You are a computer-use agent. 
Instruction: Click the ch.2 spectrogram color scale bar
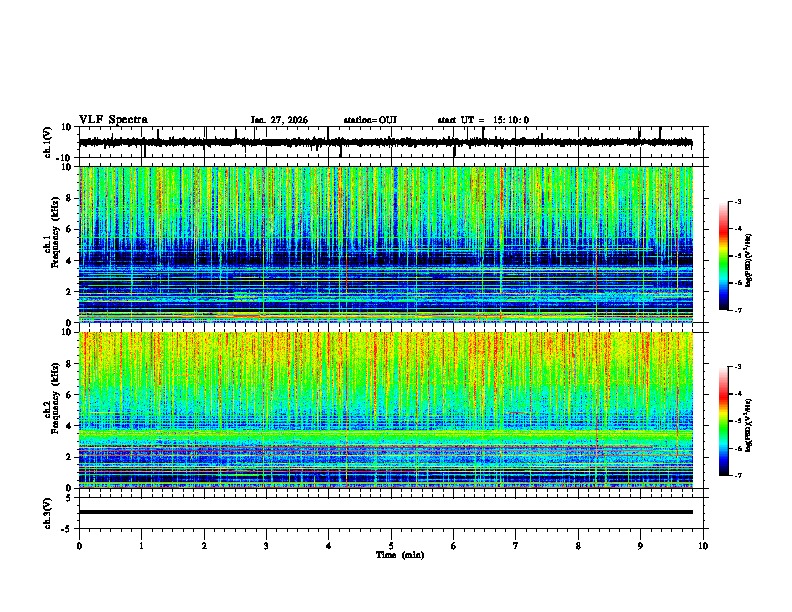click(x=724, y=421)
